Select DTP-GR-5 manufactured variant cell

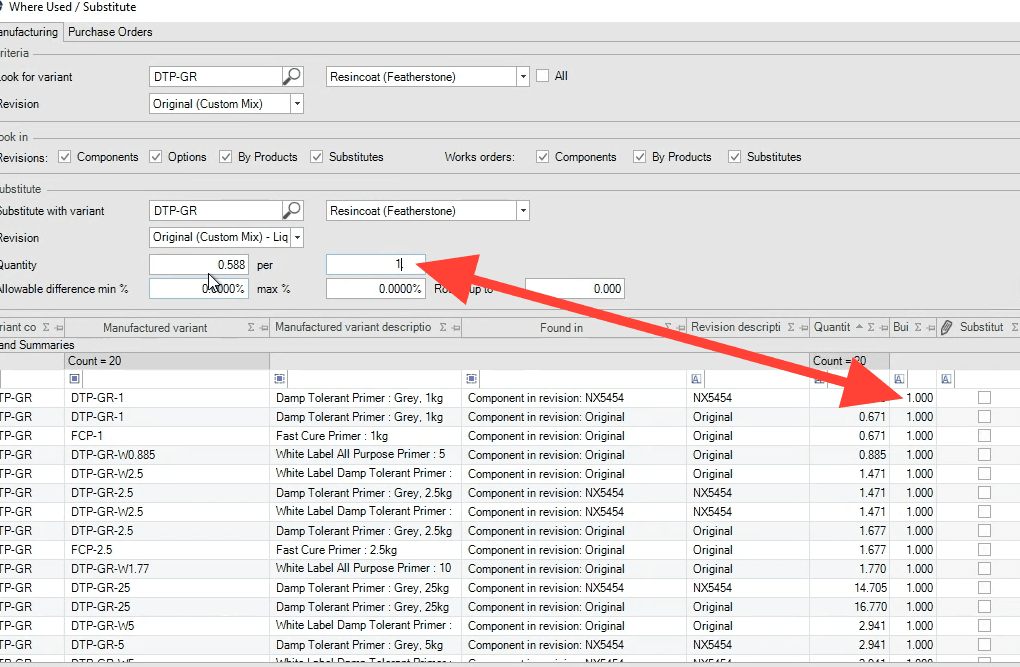coord(168,645)
